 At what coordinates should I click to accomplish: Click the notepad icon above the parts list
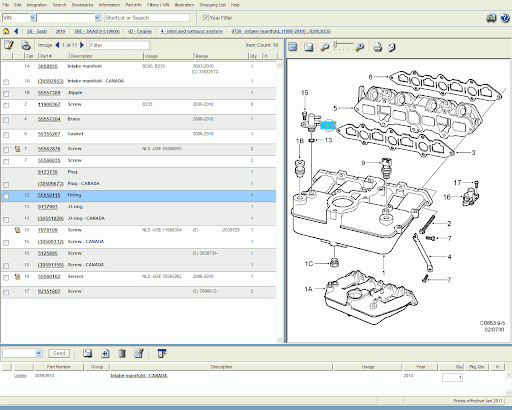point(9,45)
